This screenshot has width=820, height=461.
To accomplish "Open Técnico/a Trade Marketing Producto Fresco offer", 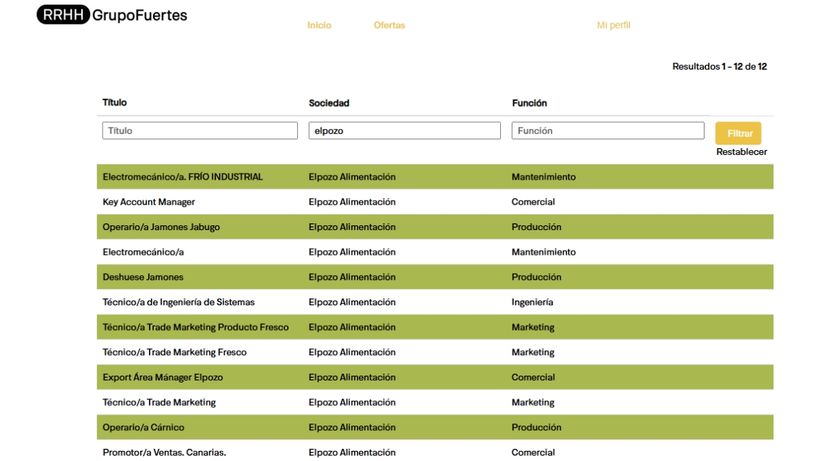I will 196,327.
